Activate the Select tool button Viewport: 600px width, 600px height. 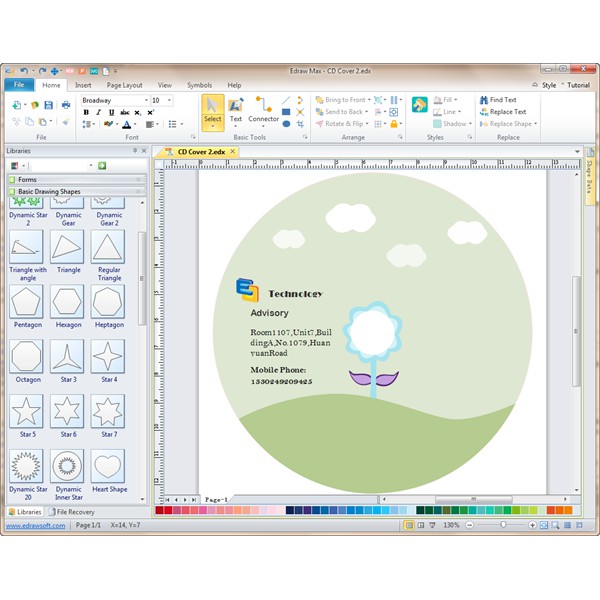coord(213,113)
